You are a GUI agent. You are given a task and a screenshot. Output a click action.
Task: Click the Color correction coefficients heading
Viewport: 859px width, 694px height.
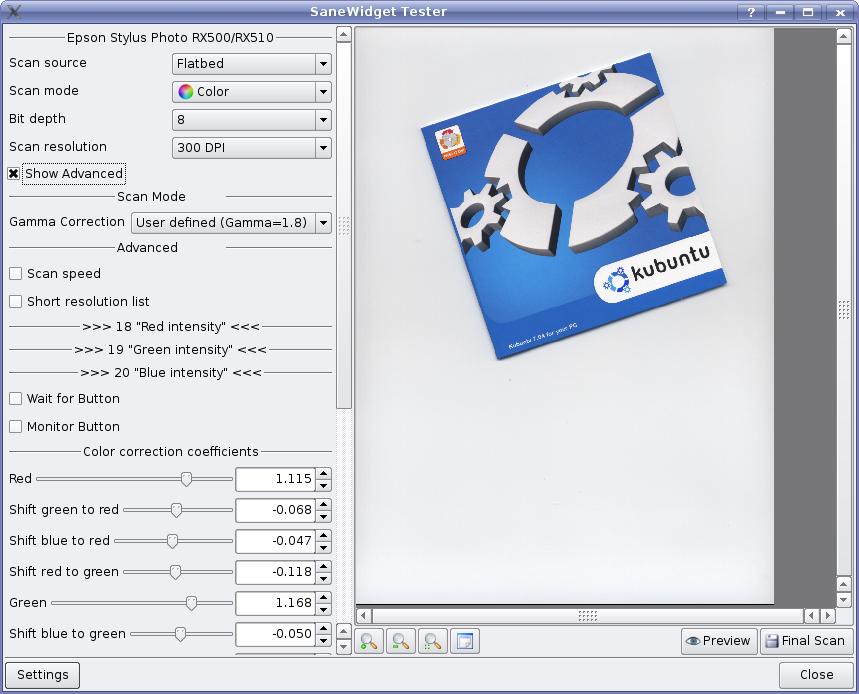[x=171, y=451]
